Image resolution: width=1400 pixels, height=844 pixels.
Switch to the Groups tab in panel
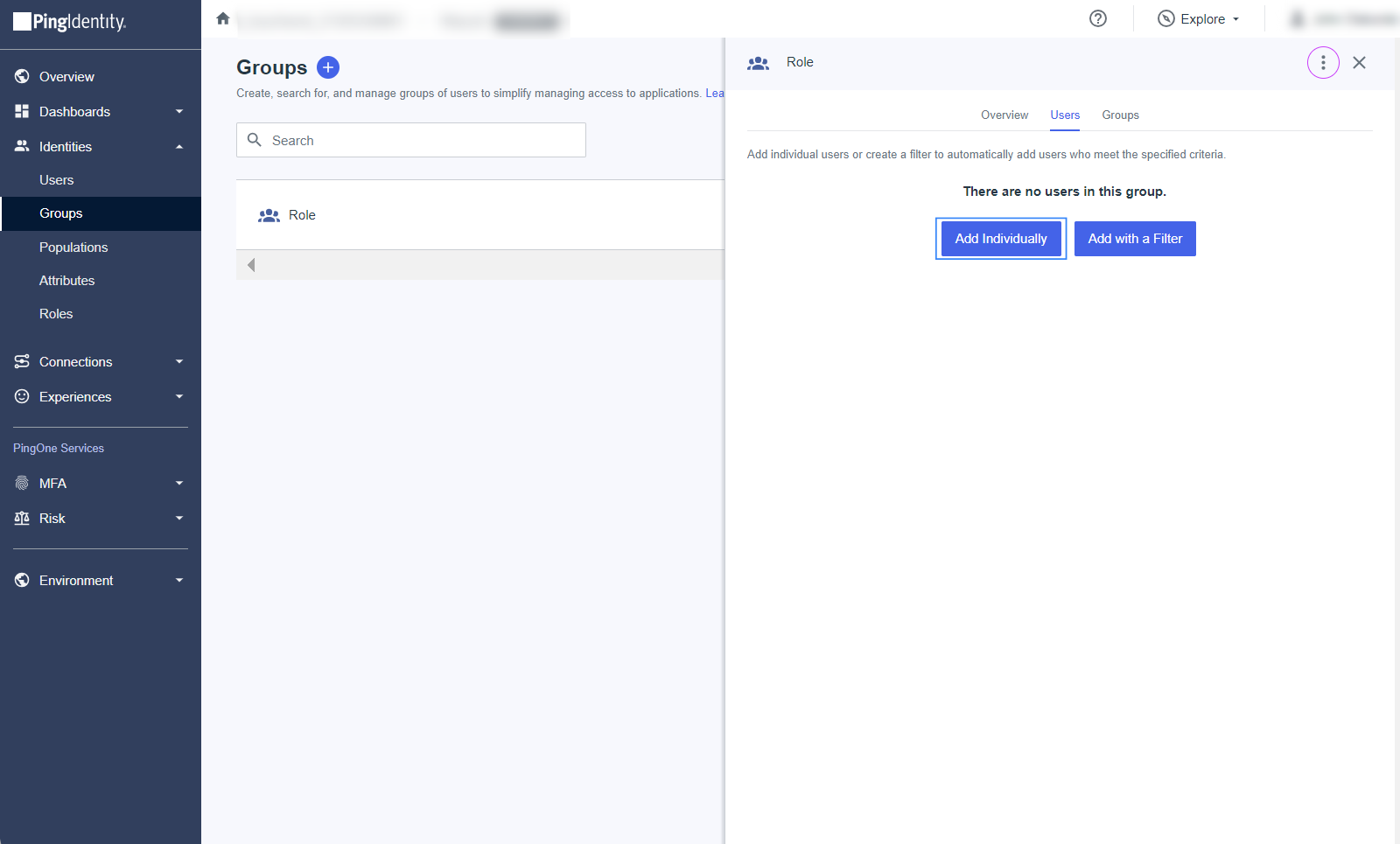click(x=1120, y=115)
